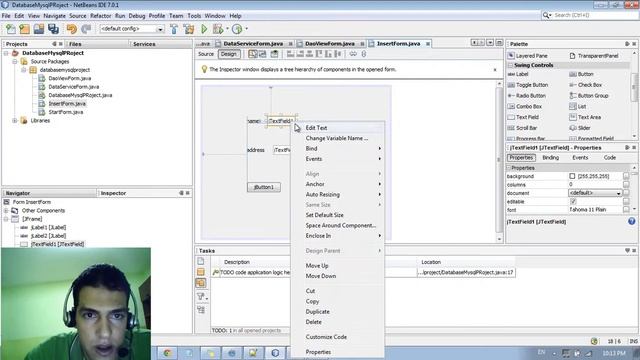Viewport: 640px width, 360px height.
Task: Click the search magnifier icon
Action: pyautogui.click(x=546, y=15)
